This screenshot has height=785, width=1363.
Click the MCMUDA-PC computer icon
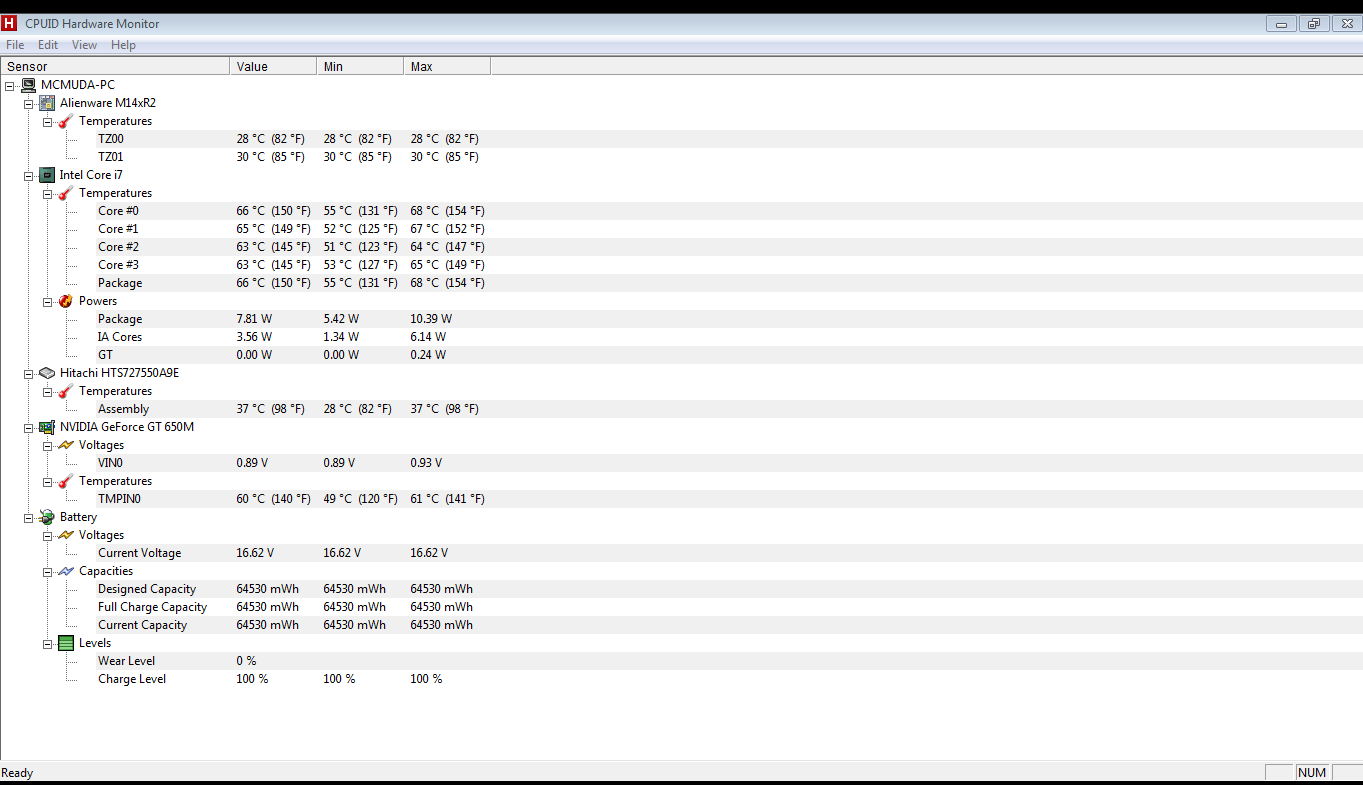click(28, 85)
